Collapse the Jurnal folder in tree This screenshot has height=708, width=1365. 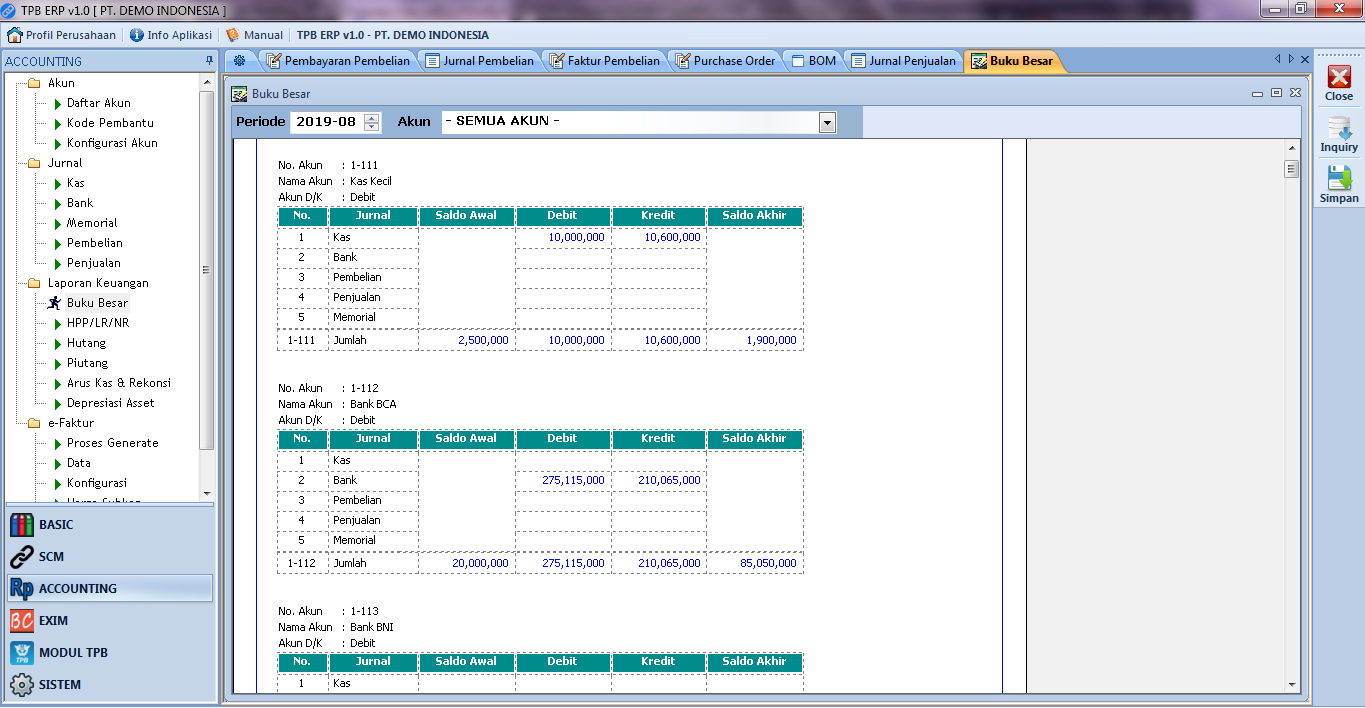pyautogui.click(x=33, y=163)
